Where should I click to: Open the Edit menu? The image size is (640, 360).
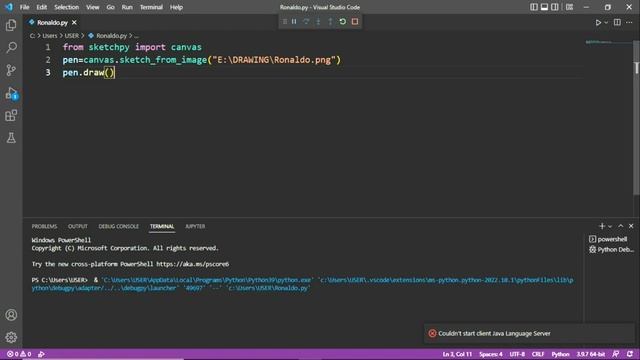(41, 7)
